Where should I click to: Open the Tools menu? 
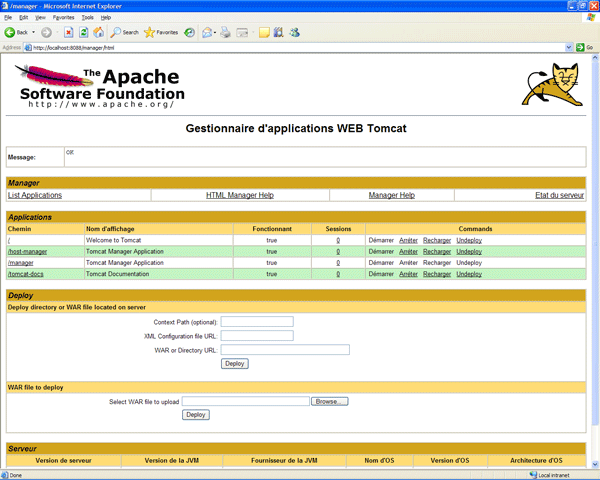click(x=88, y=17)
